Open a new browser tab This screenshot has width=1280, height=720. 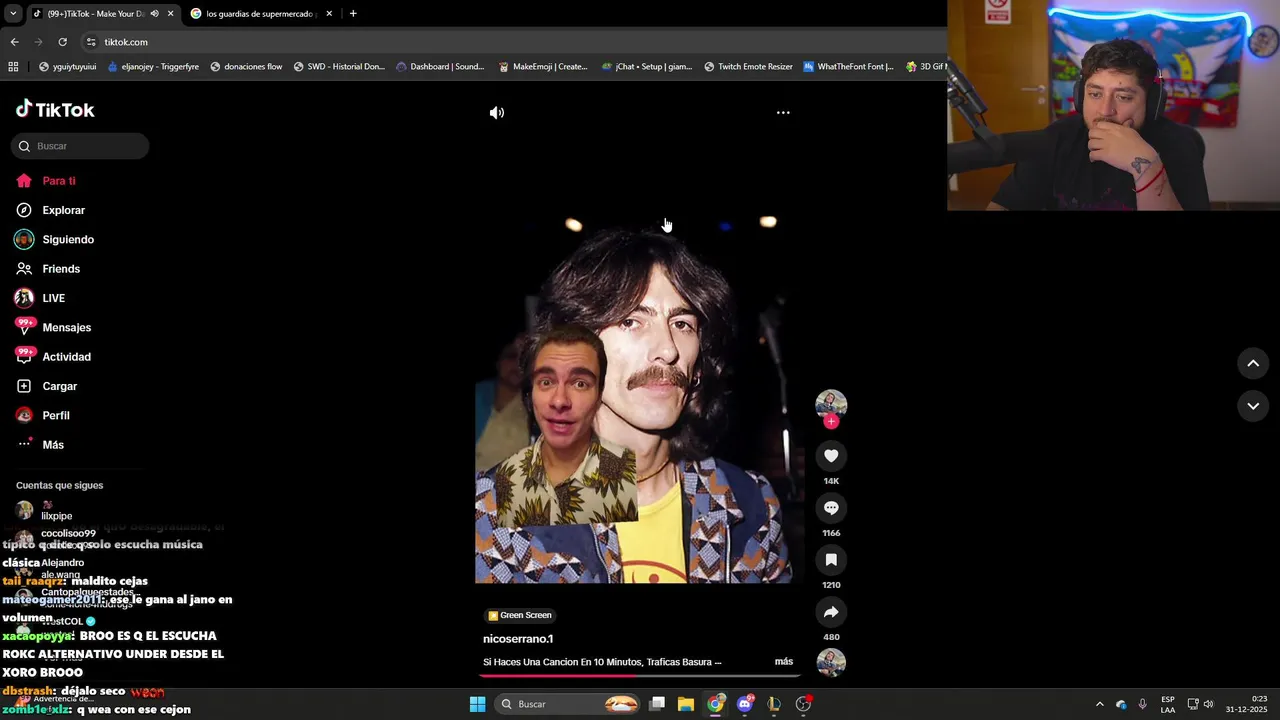353,14
